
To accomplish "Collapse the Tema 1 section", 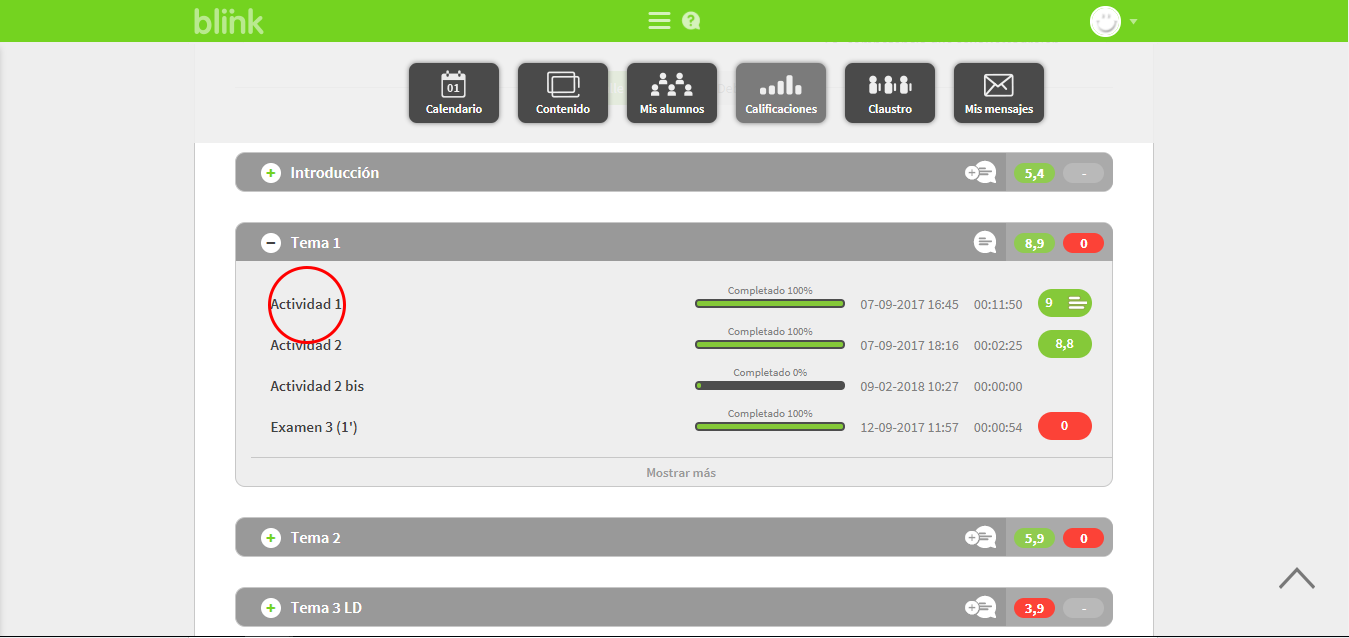I will (x=271, y=243).
